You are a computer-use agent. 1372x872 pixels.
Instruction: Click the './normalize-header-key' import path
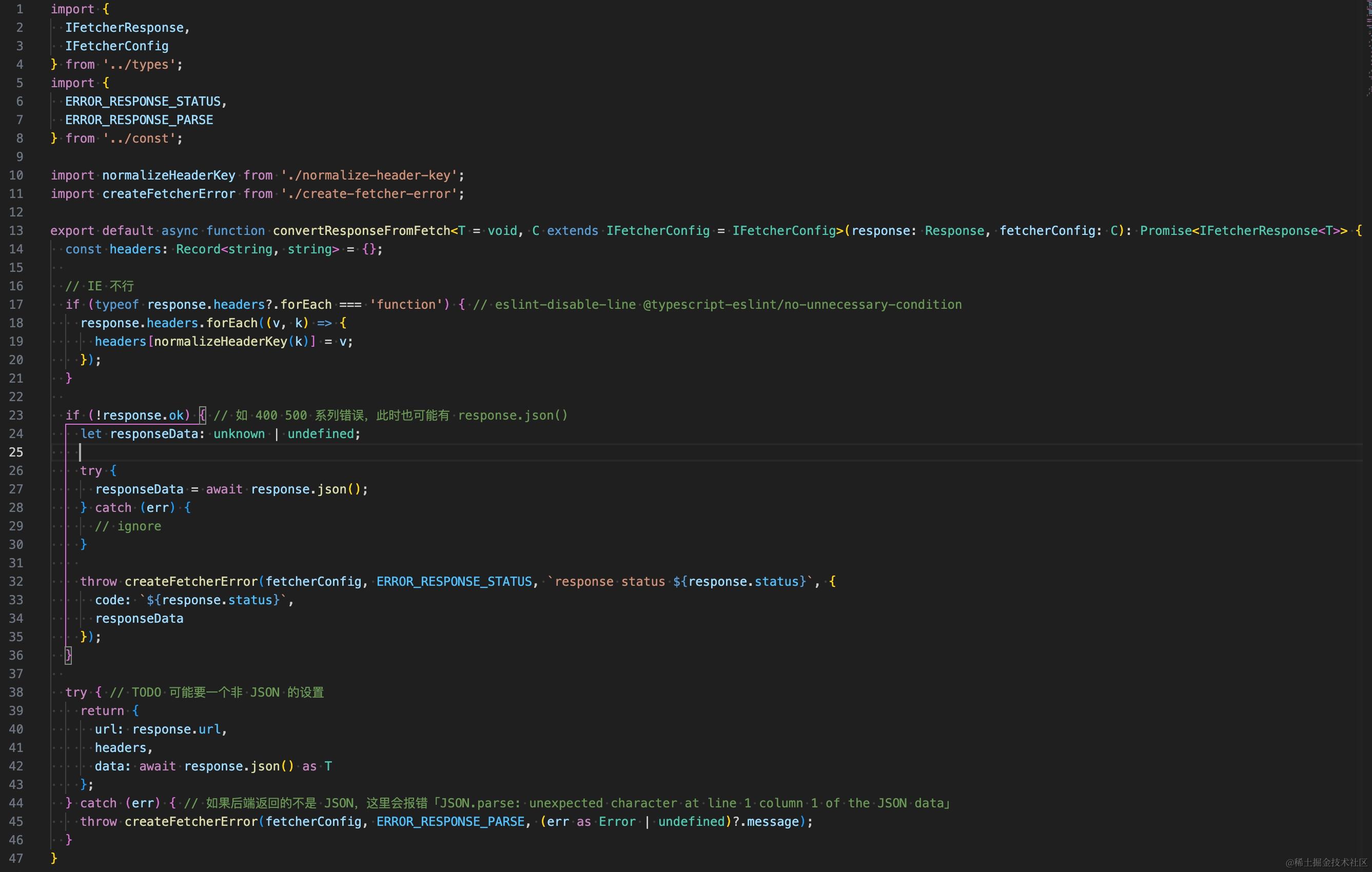click(368, 175)
